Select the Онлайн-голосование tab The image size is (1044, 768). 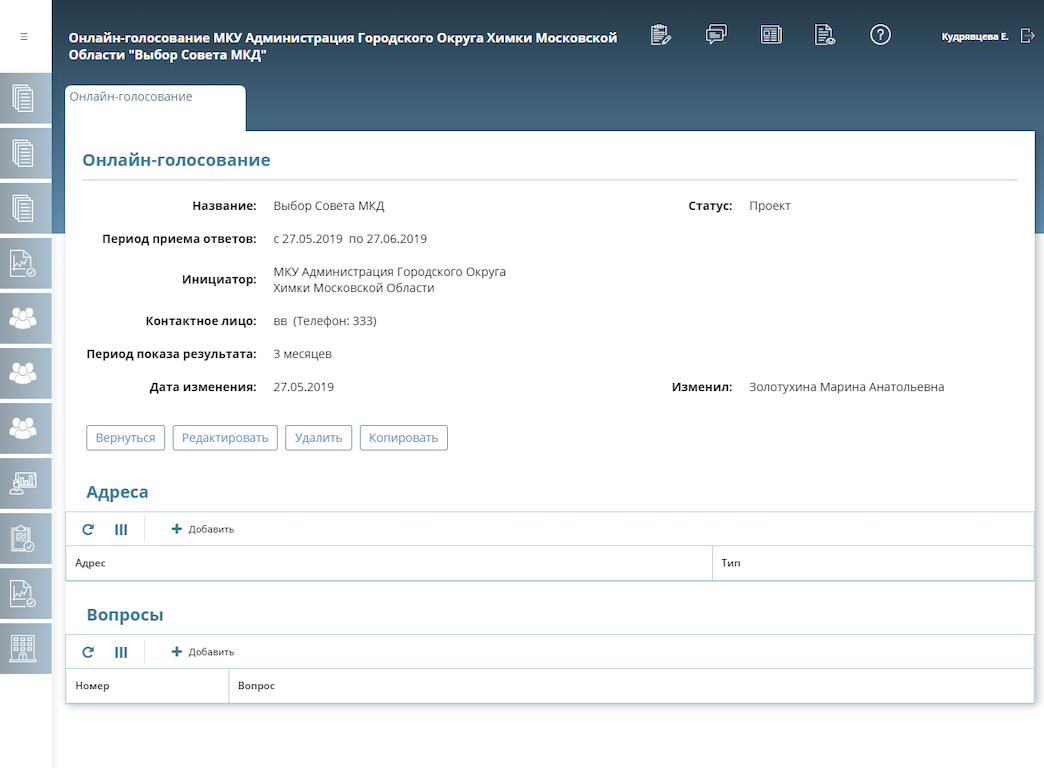pos(132,98)
